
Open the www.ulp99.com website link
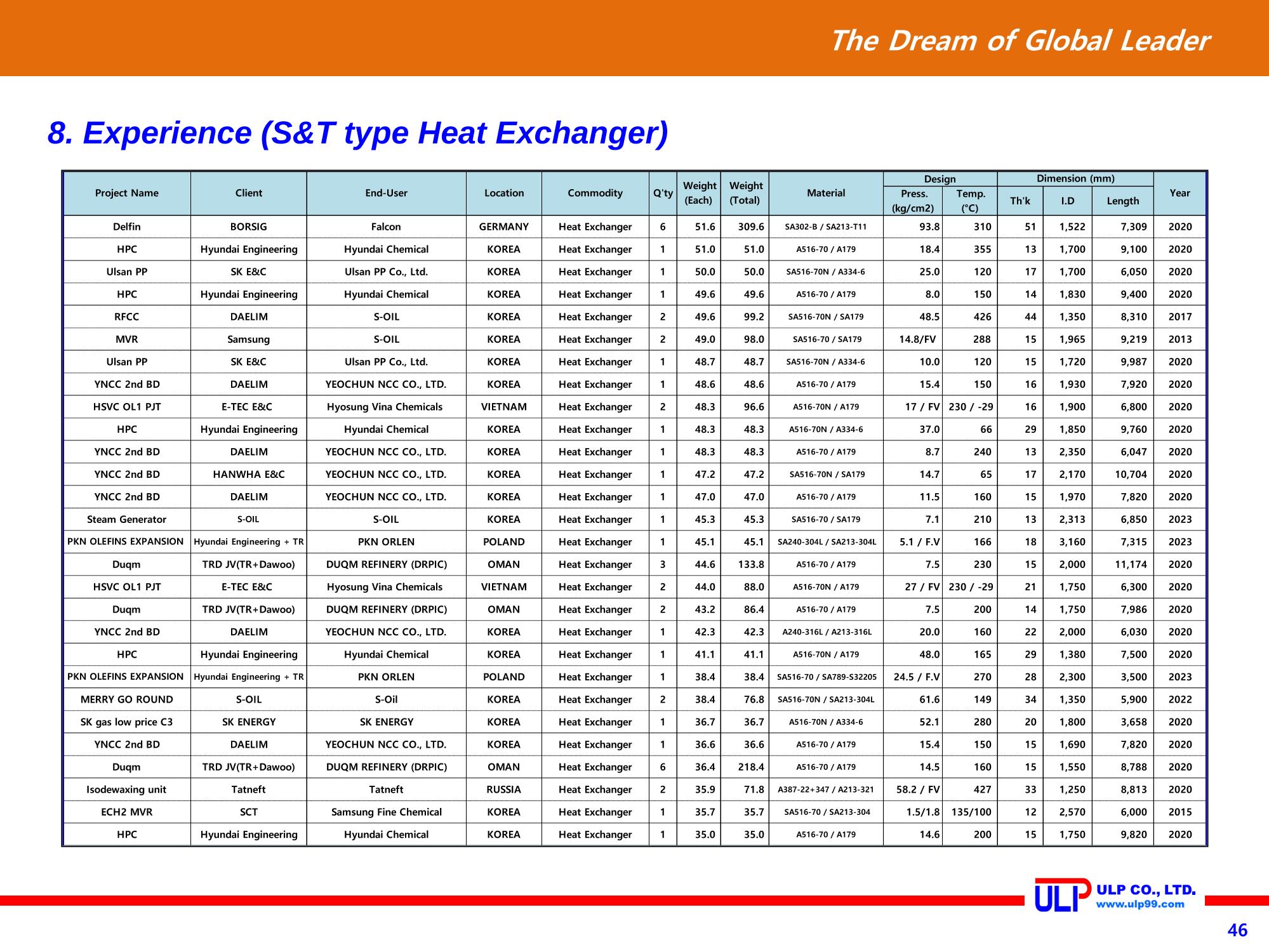point(1140,904)
